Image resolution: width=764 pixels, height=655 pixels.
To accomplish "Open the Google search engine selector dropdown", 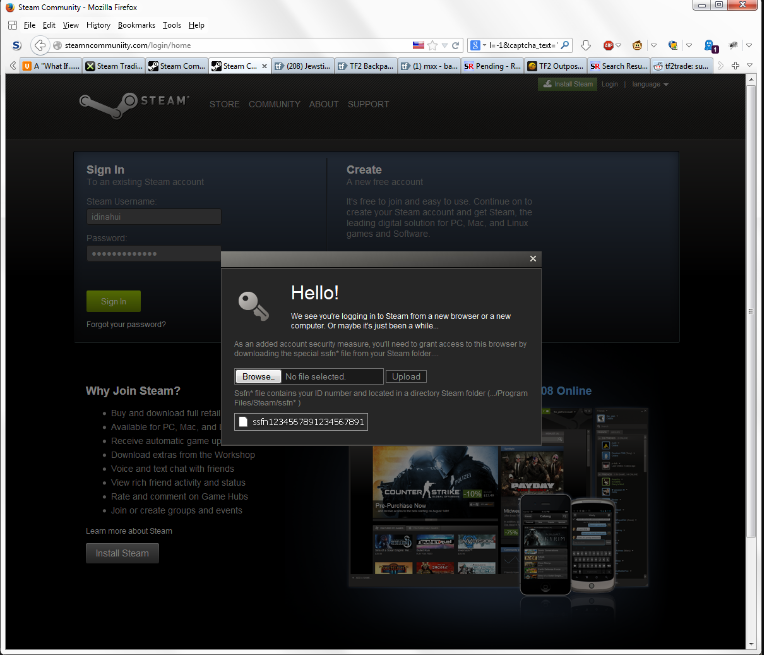I will (476, 46).
